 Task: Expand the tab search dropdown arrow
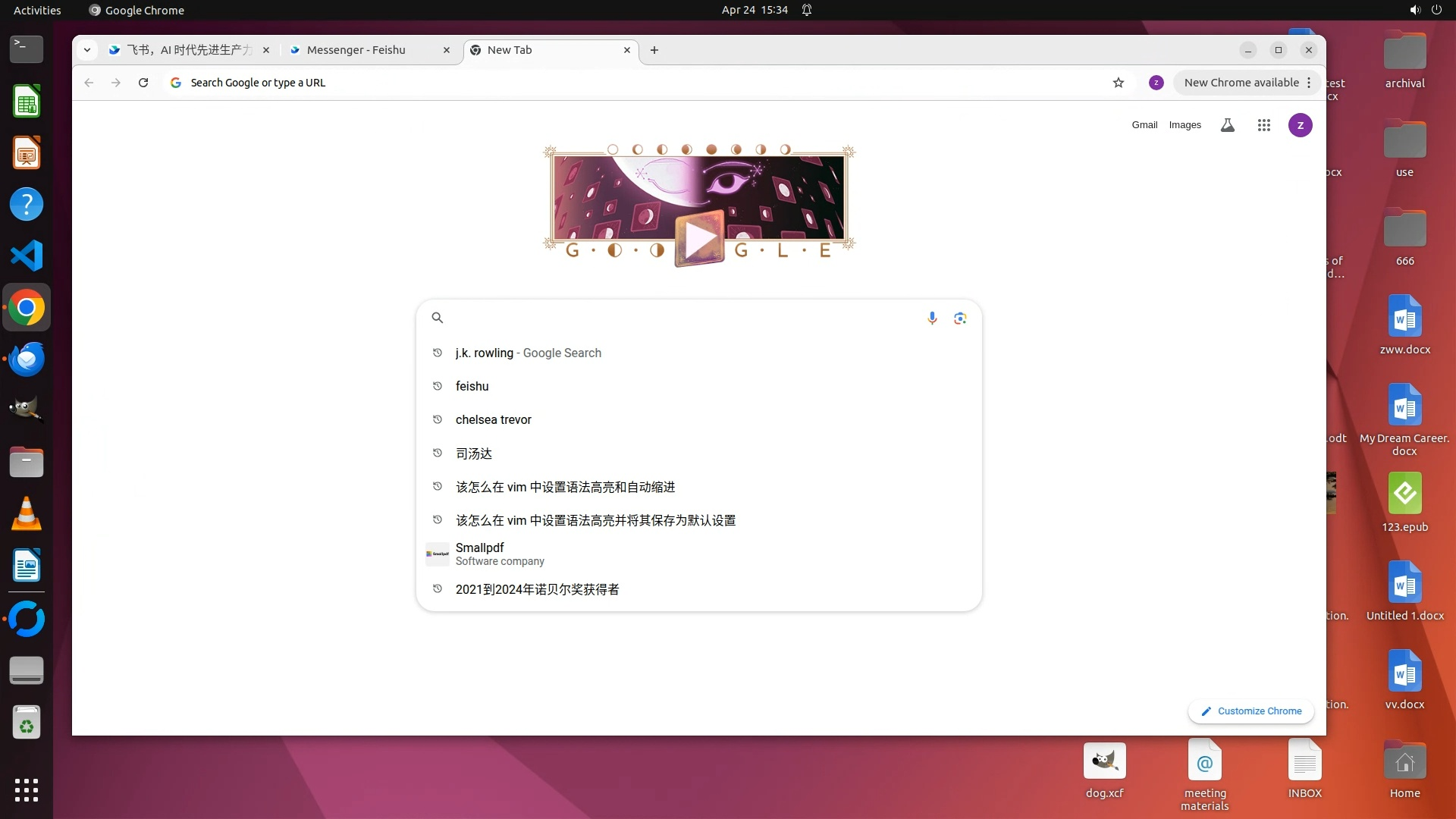(87, 50)
